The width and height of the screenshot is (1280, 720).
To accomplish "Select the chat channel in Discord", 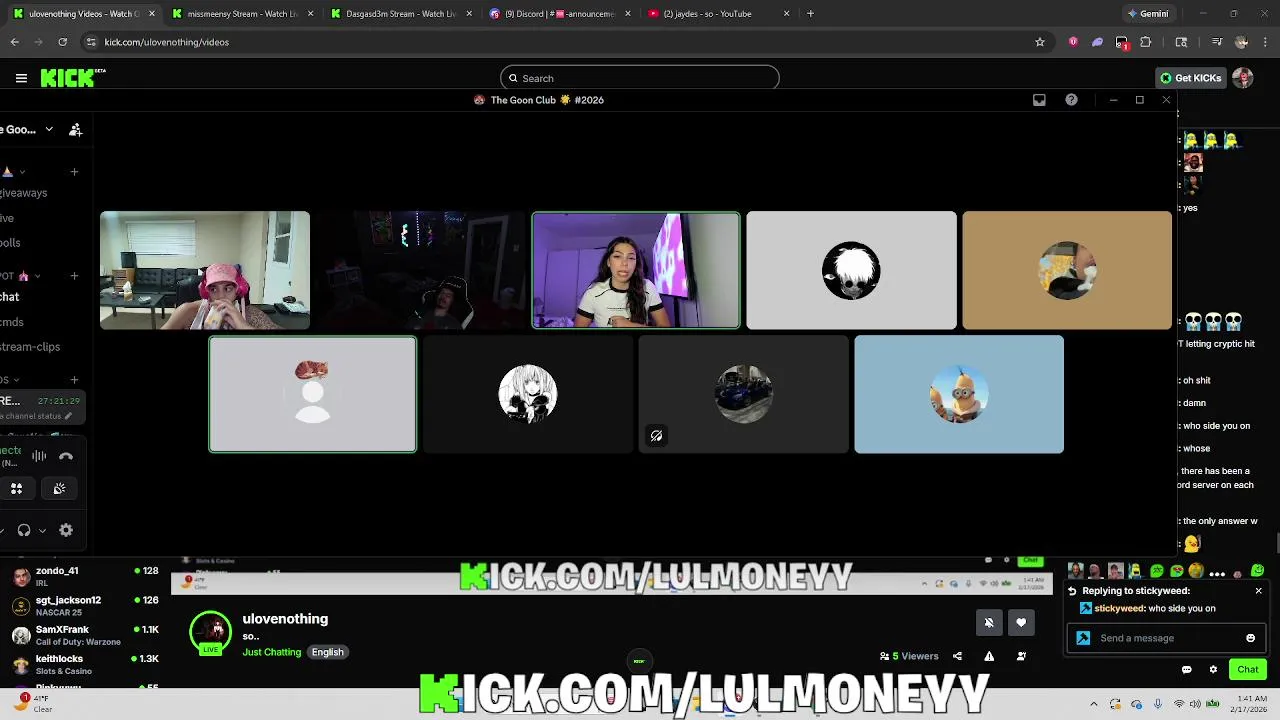I will coord(10,297).
